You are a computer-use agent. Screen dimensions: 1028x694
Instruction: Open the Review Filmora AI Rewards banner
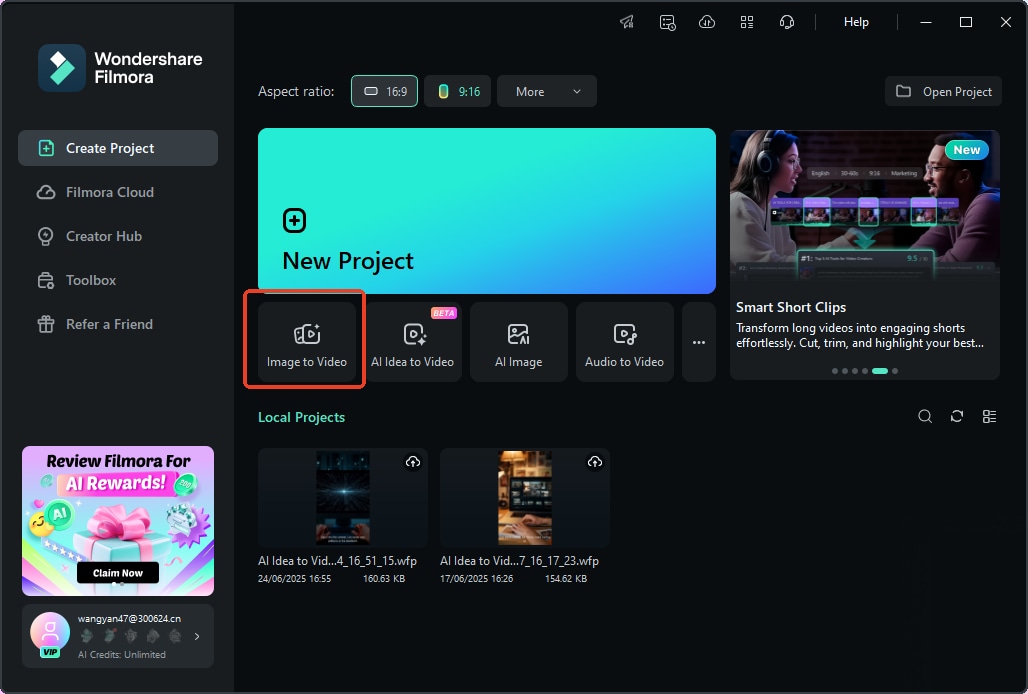(x=118, y=521)
